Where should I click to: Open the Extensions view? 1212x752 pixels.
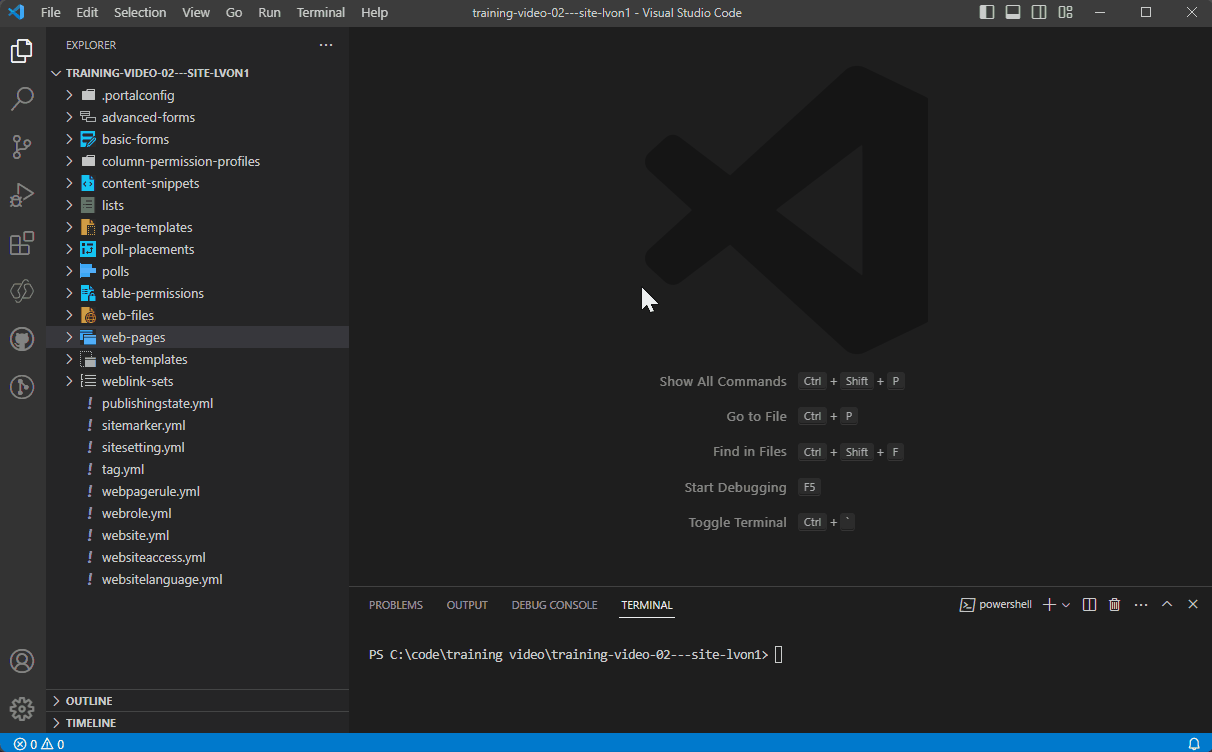point(22,243)
